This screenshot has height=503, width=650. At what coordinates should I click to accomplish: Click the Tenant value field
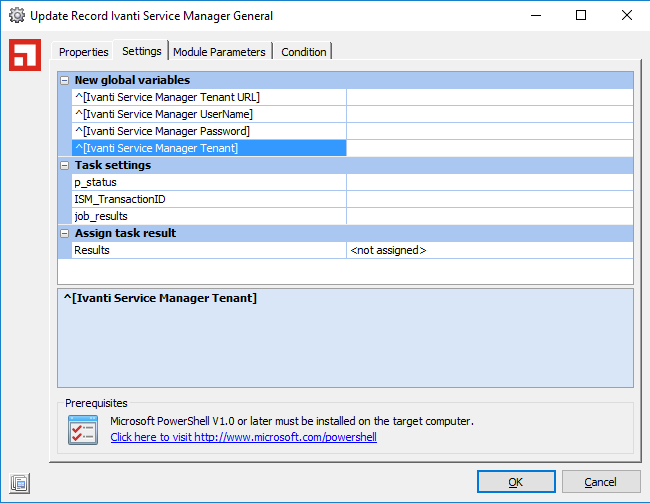tap(490, 148)
